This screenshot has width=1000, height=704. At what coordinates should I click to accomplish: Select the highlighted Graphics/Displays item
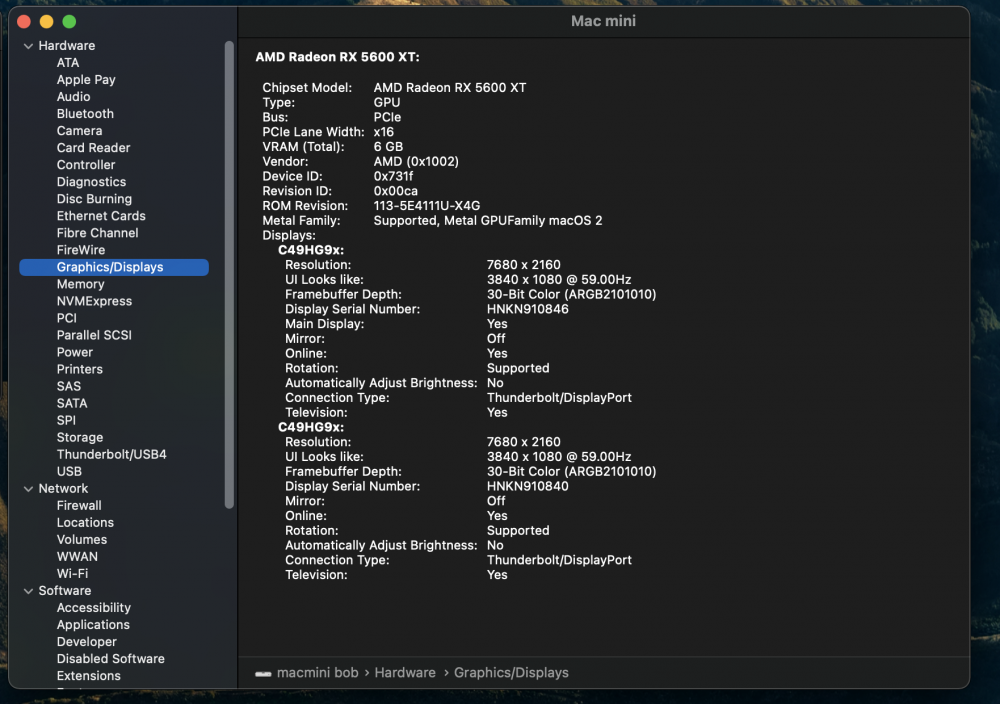114,267
